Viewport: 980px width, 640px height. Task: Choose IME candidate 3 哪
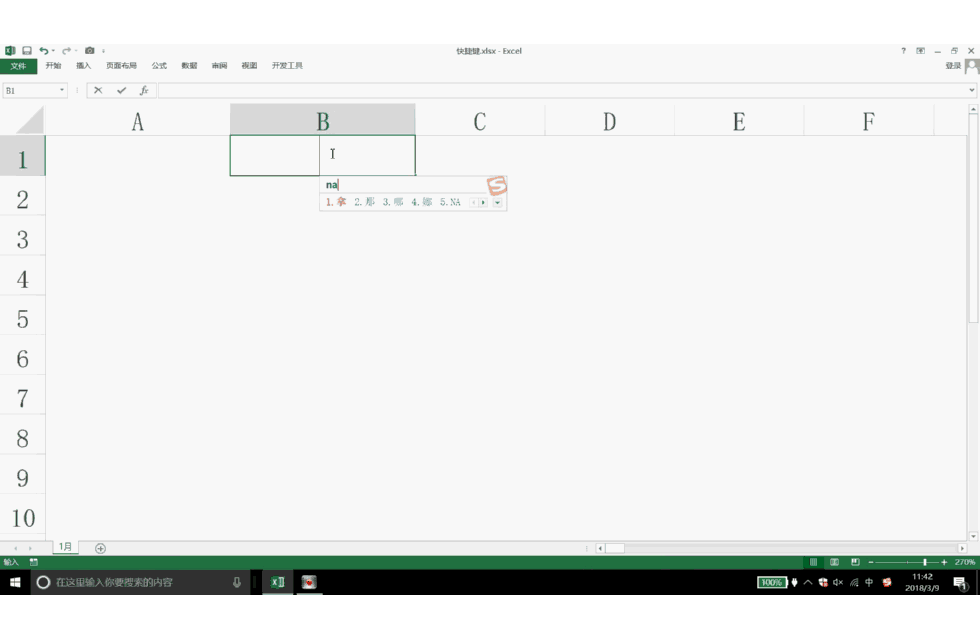coord(393,202)
